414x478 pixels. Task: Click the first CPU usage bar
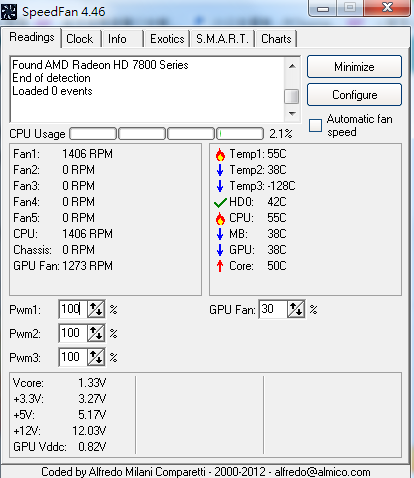[93, 134]
